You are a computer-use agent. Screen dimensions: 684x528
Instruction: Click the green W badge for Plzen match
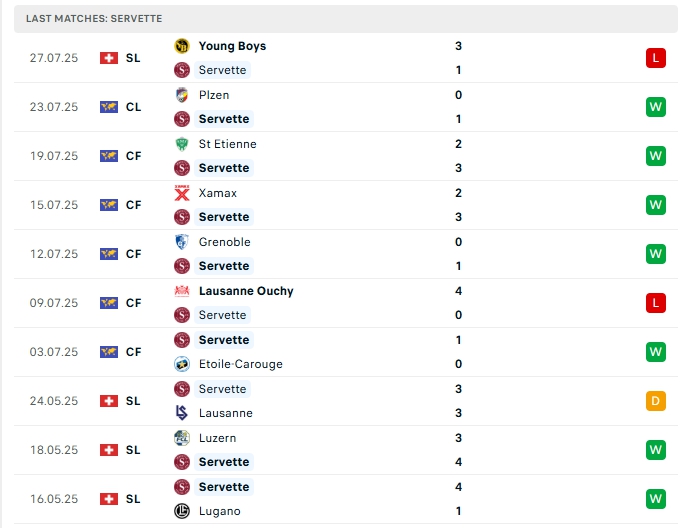click(656, 107)
